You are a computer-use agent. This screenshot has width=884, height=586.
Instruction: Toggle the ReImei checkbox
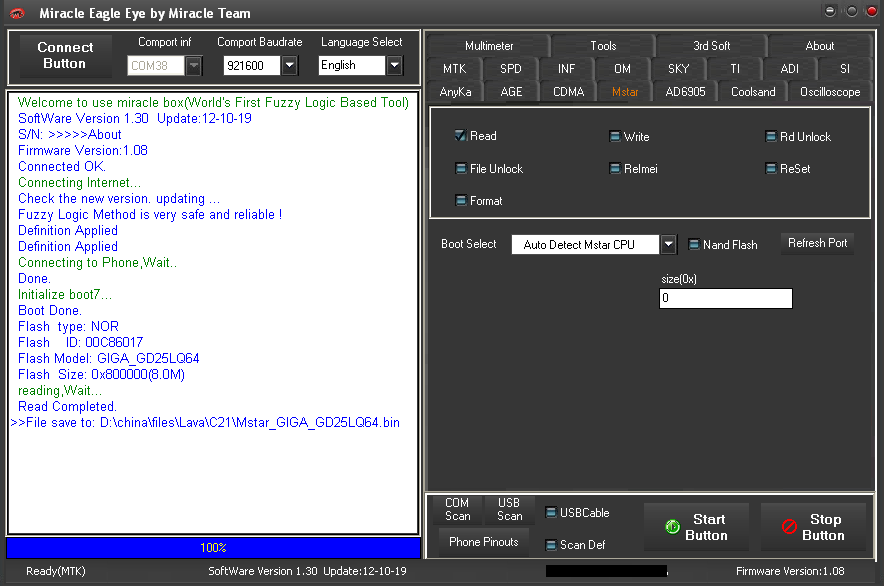[615, 169]
